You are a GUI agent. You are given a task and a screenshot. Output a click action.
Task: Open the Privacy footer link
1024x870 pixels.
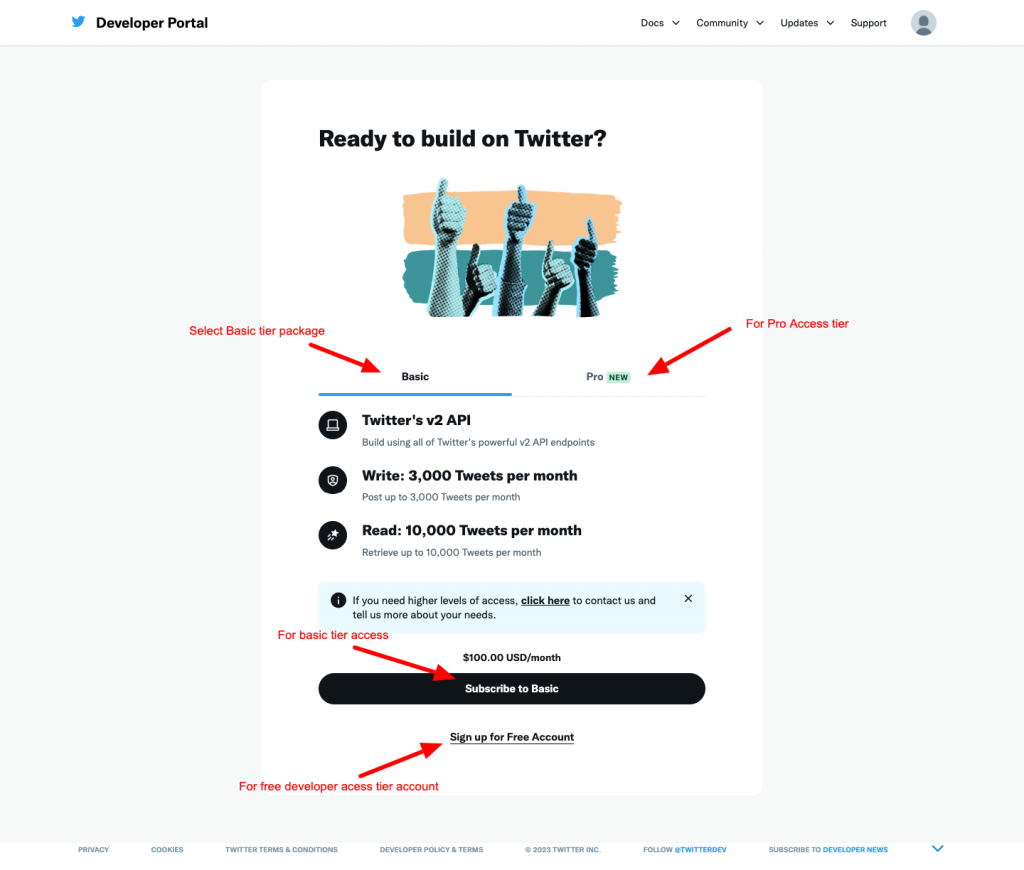click(93, 849)
